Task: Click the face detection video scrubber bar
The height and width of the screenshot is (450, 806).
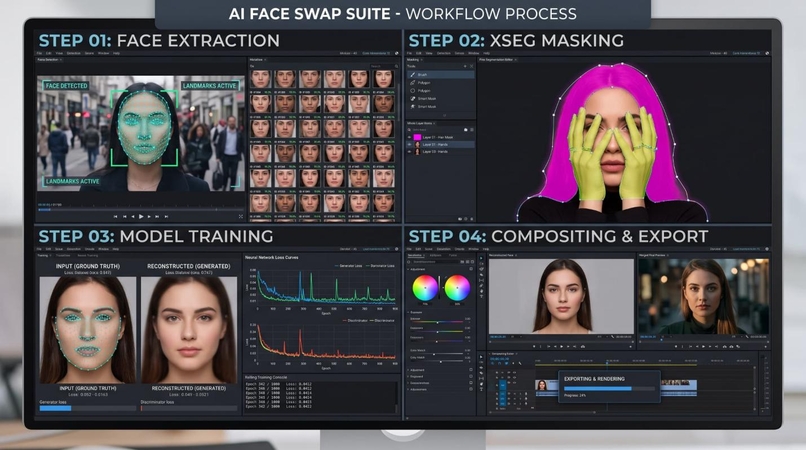Action: click(x=140, y=210)
